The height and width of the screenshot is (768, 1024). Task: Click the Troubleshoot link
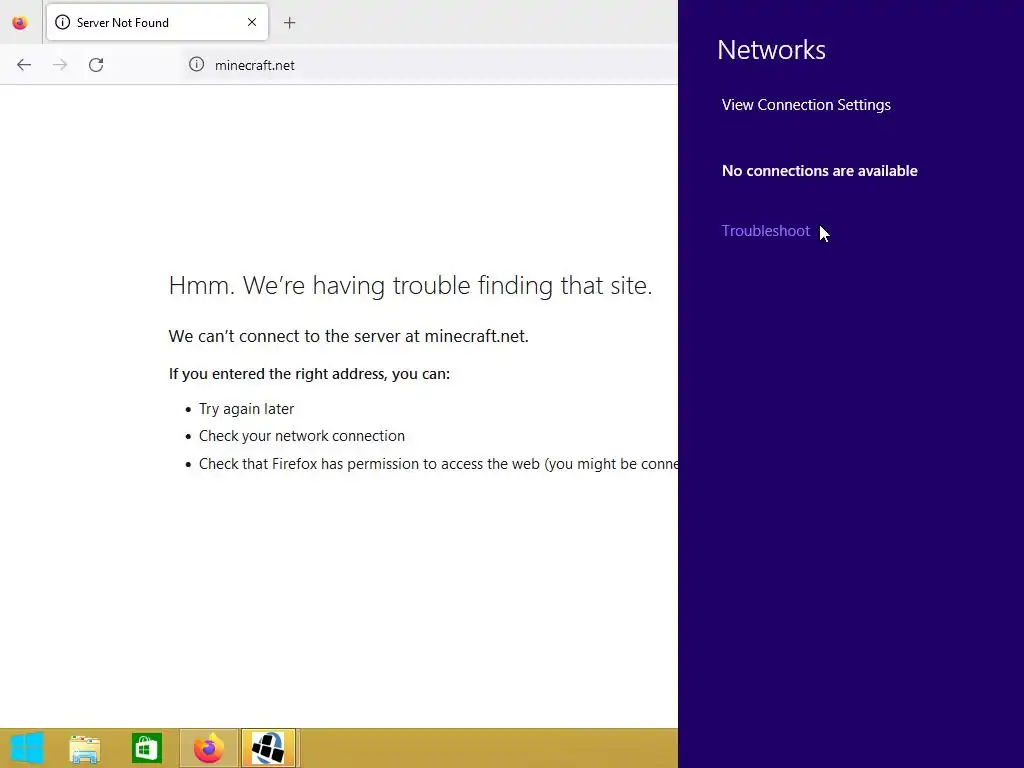(765, 231)
